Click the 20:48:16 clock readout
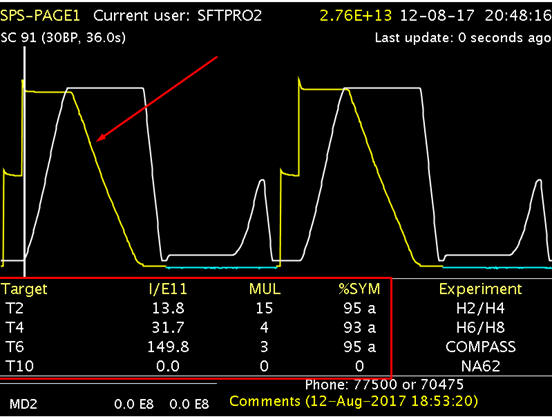 (x=518, y=16)
